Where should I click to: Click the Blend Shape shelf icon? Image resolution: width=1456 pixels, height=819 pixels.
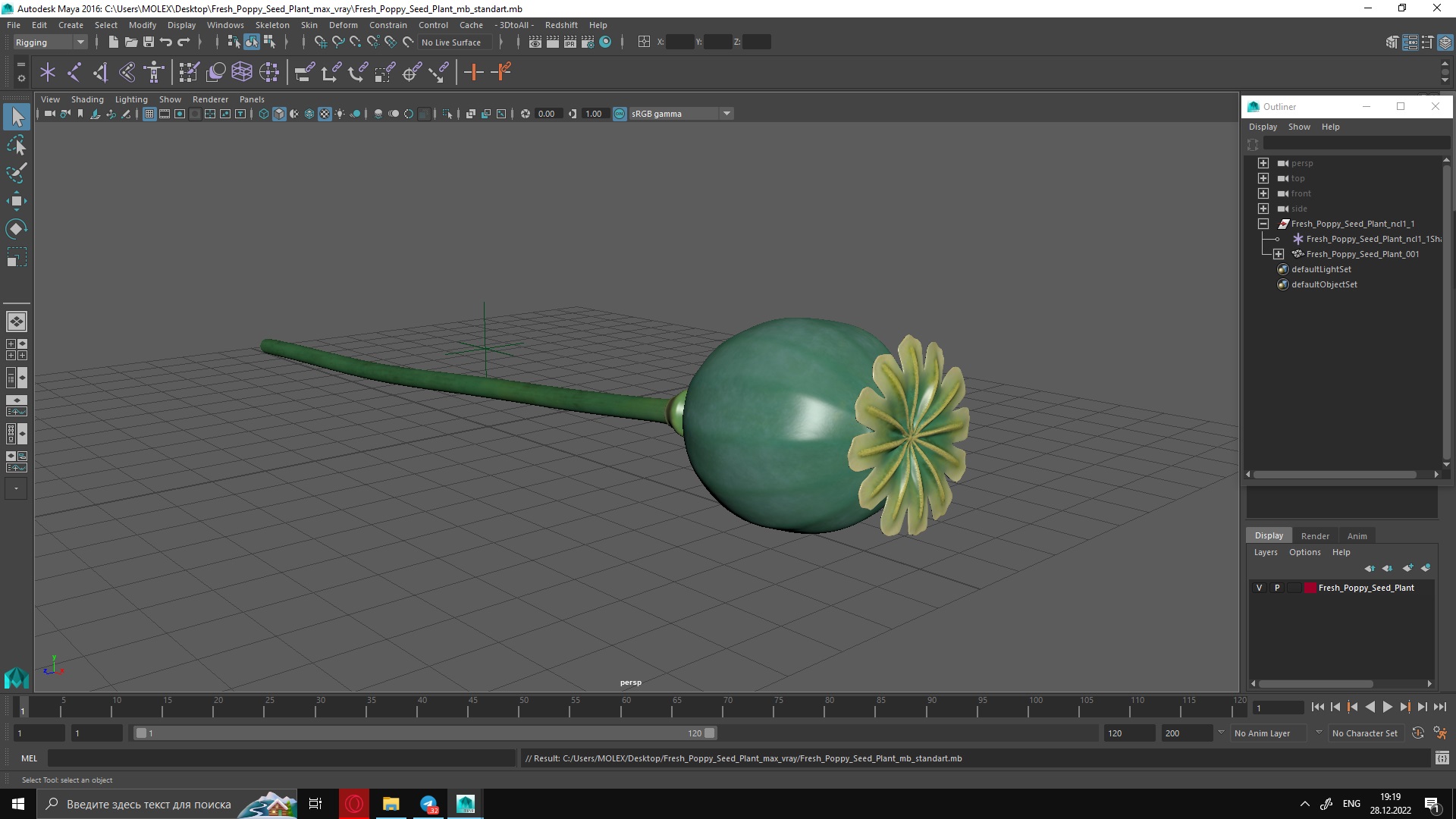(215, 73)
